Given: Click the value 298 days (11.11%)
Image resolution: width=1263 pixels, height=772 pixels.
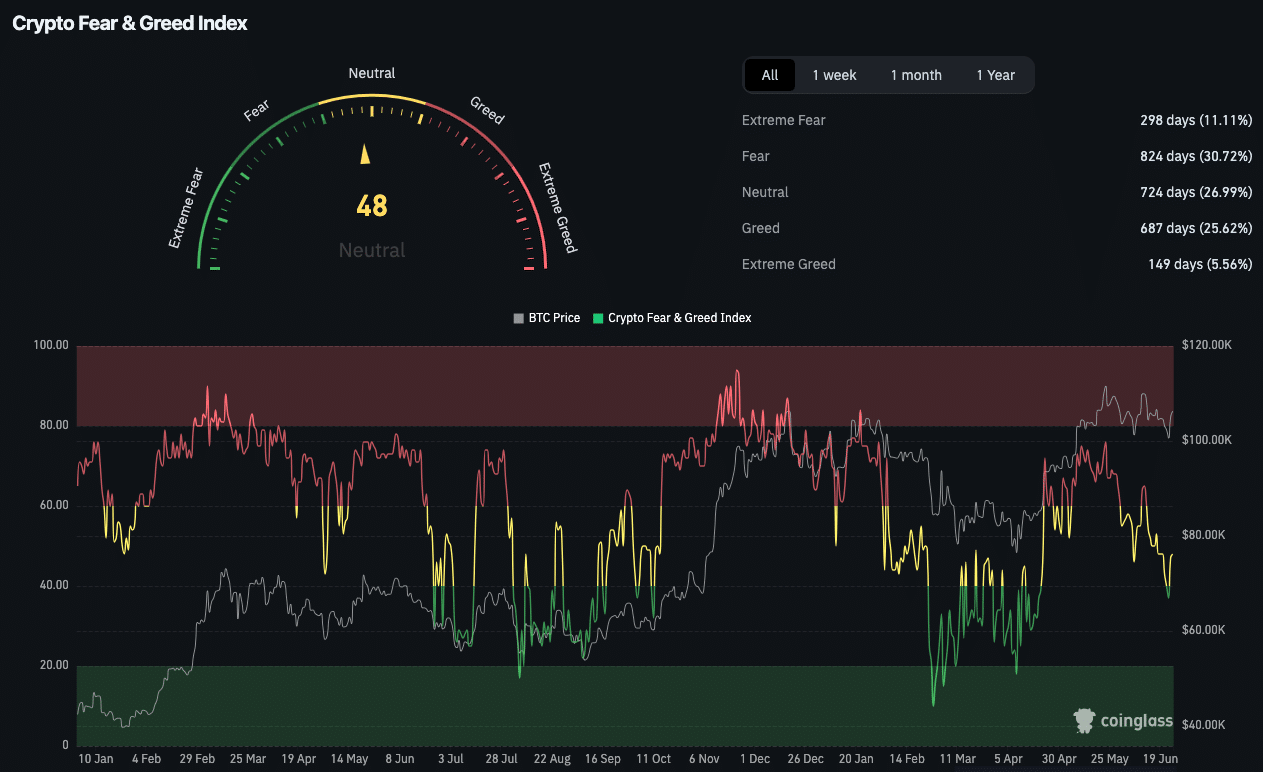Looking at the screenshot, I should (1196, 120).
